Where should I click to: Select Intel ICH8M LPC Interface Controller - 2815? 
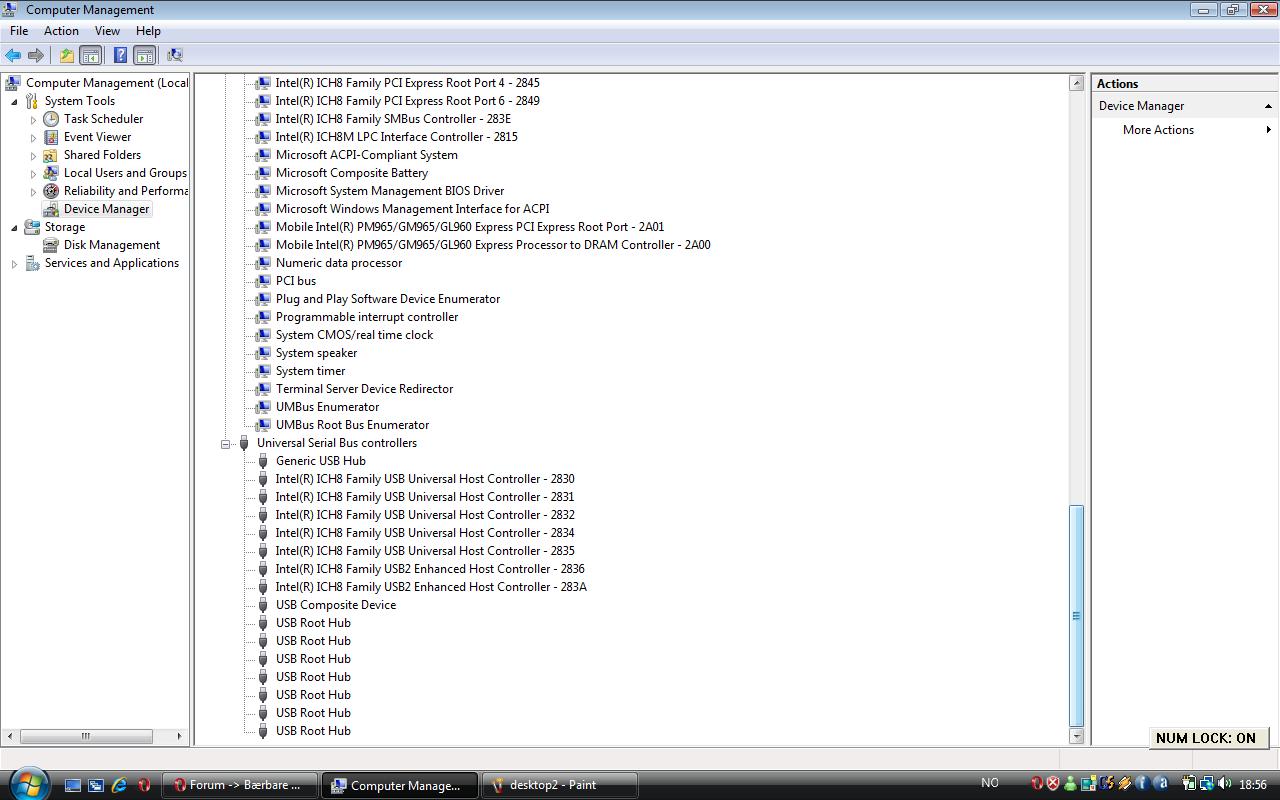click(x=397, y=137)
